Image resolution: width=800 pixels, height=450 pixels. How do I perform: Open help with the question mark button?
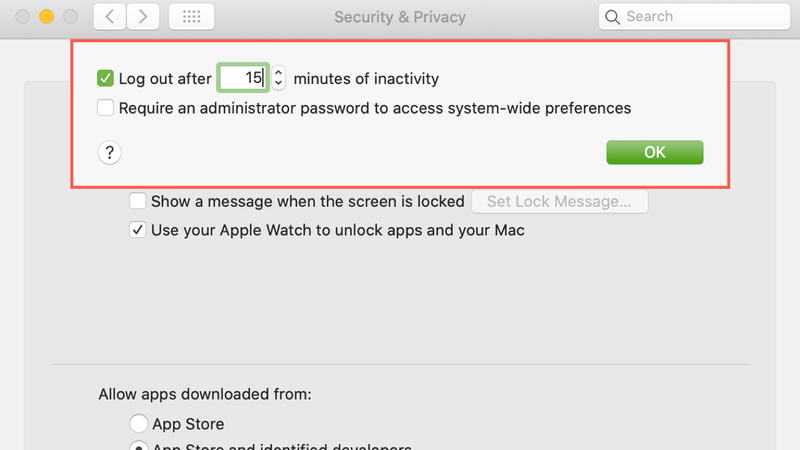(x=110, y=152)
